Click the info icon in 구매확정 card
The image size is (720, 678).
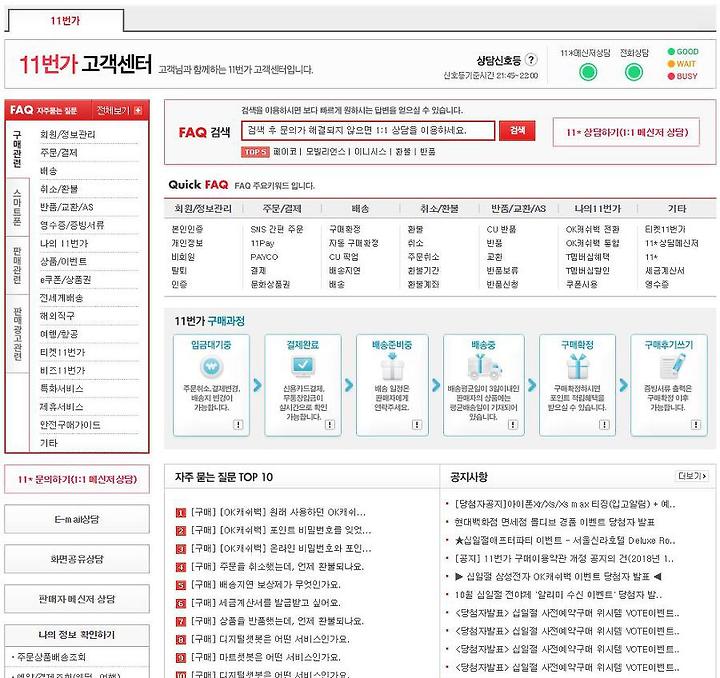click(x=604, y=425)
